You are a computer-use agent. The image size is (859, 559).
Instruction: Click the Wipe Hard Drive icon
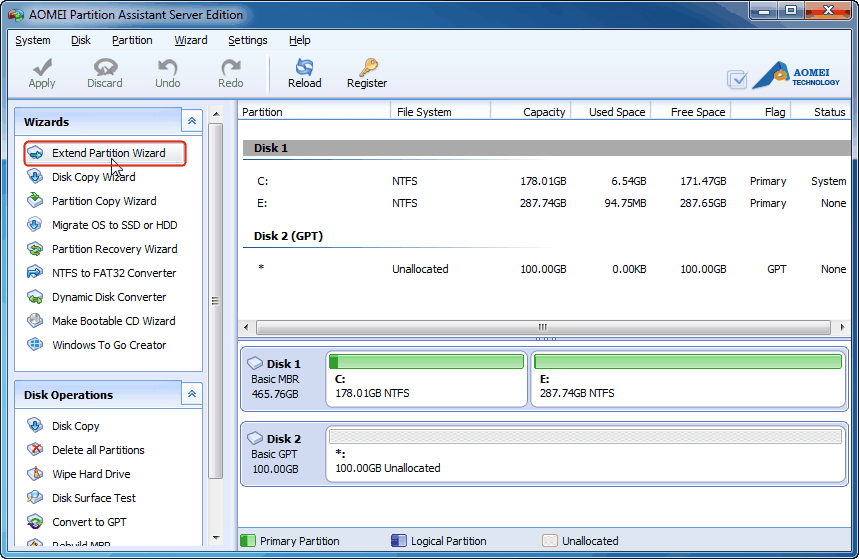tap(35, 474)
